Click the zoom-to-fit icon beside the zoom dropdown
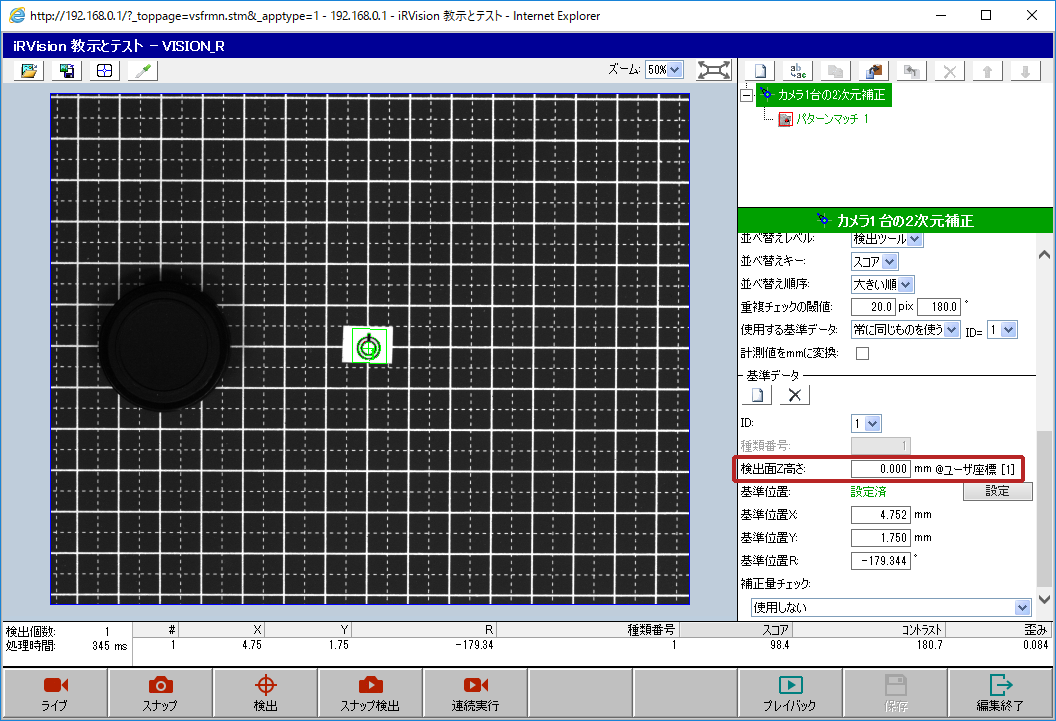The height and width of the screenshot is (721, 1056). click(x=713, y=70)
